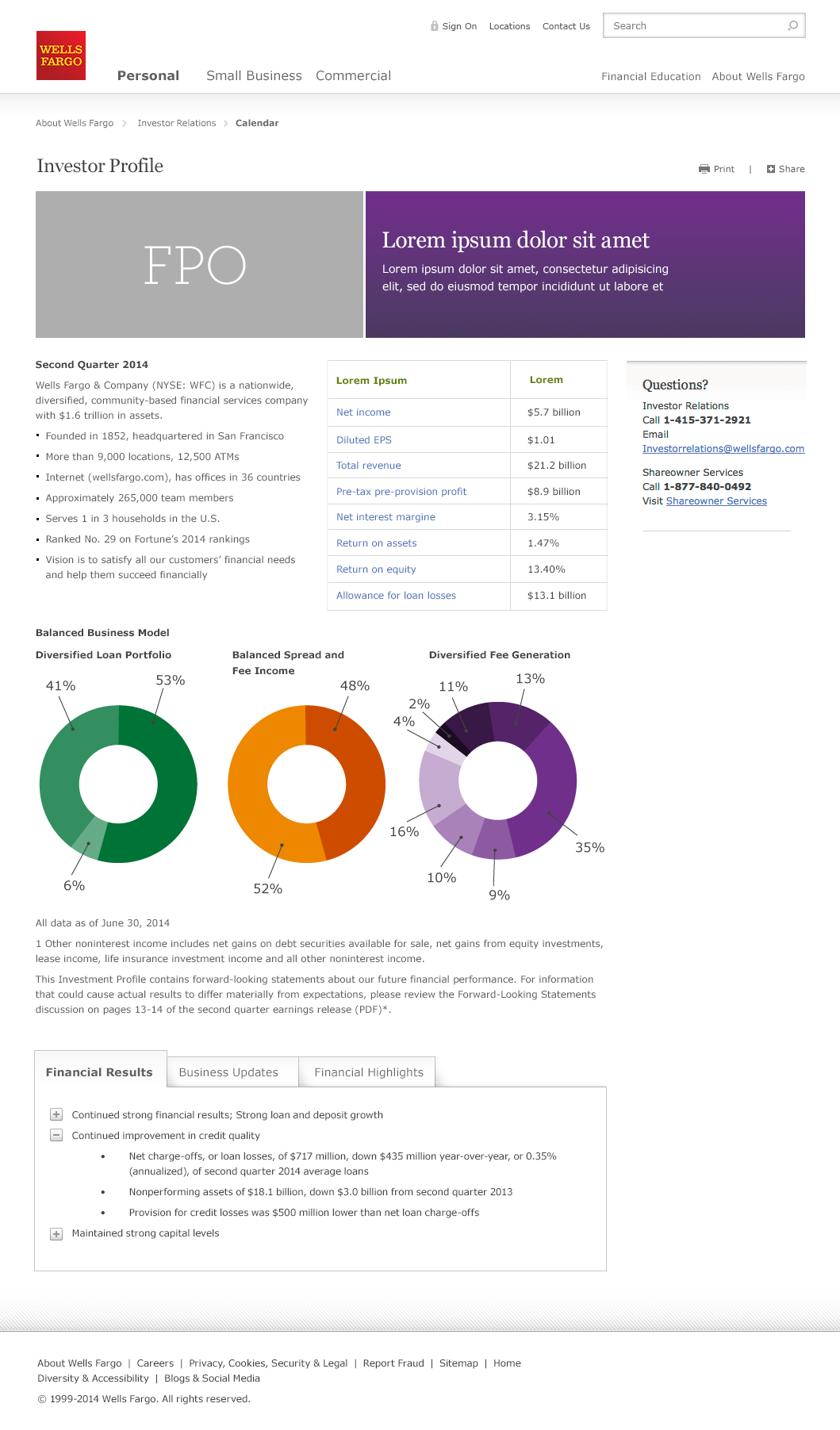Open the Return on assets link
The image size is (840, 1430).
377,543
